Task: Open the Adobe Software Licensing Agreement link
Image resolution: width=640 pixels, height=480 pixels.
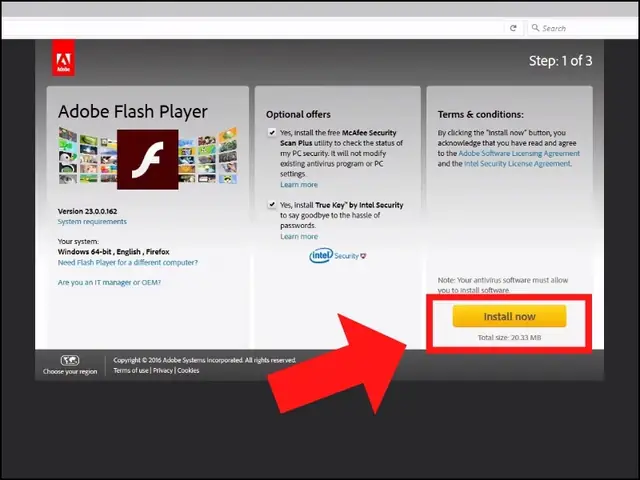Action: 519,153
